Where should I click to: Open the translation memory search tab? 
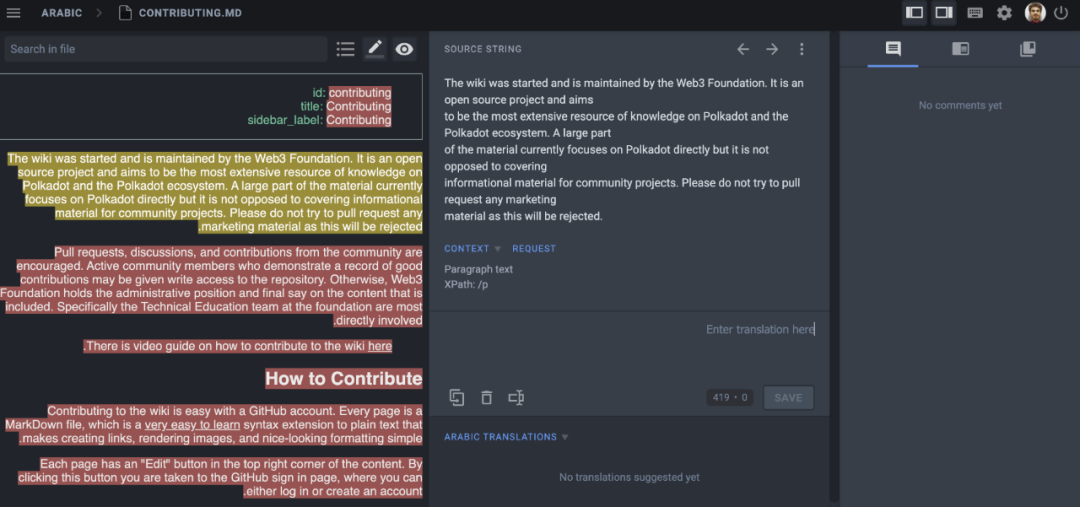(1027, 49)
